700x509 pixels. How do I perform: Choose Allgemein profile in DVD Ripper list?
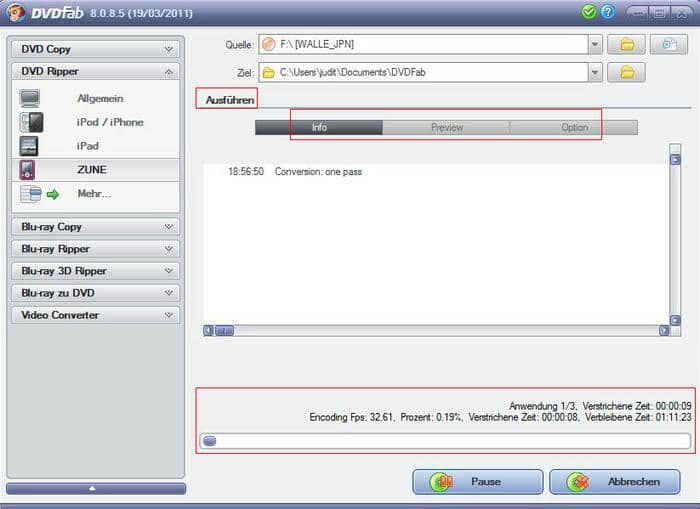pos(100,99)
